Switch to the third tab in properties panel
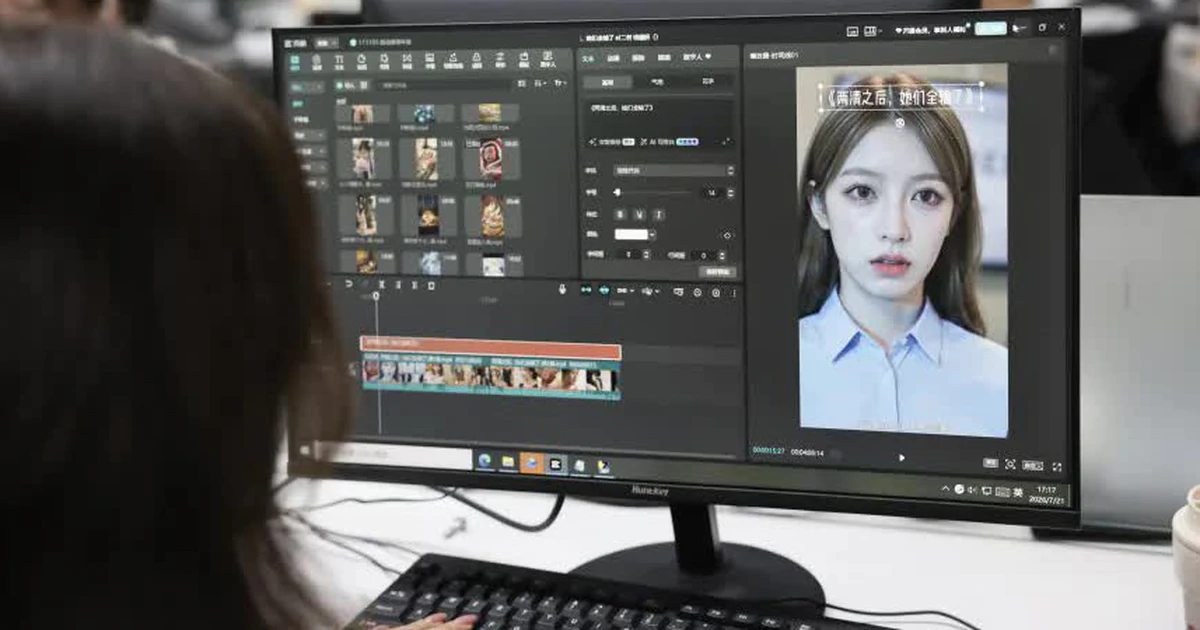Image resolution: width=1200 pixels, height=630 pixels. coord(638,58)
